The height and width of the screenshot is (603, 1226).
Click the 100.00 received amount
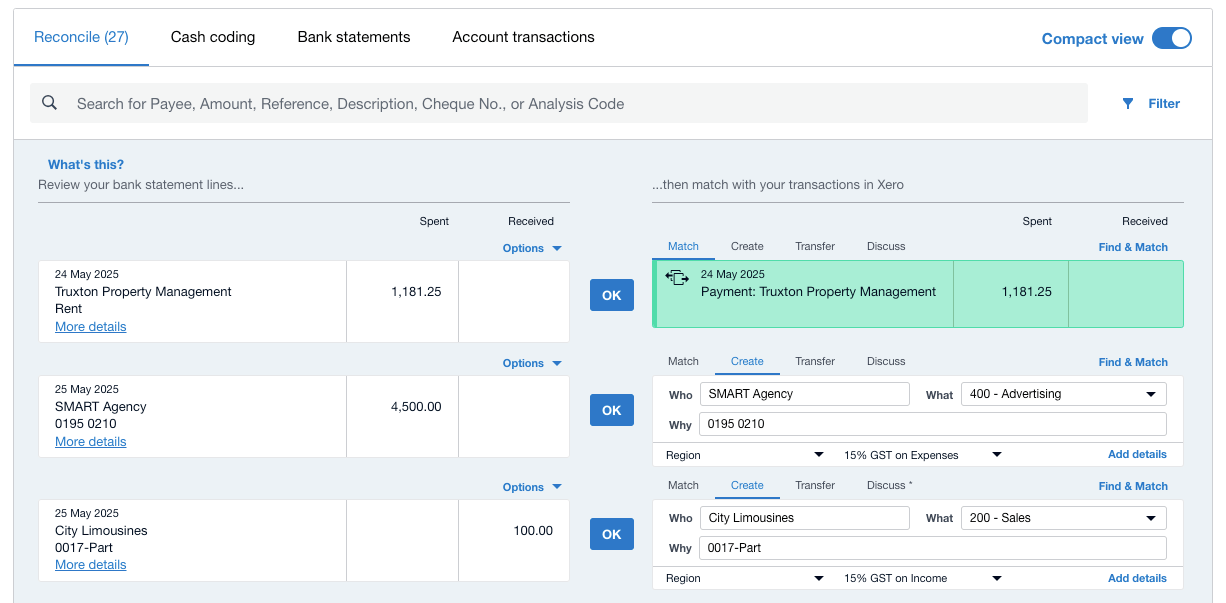click(x=533, y=531)
